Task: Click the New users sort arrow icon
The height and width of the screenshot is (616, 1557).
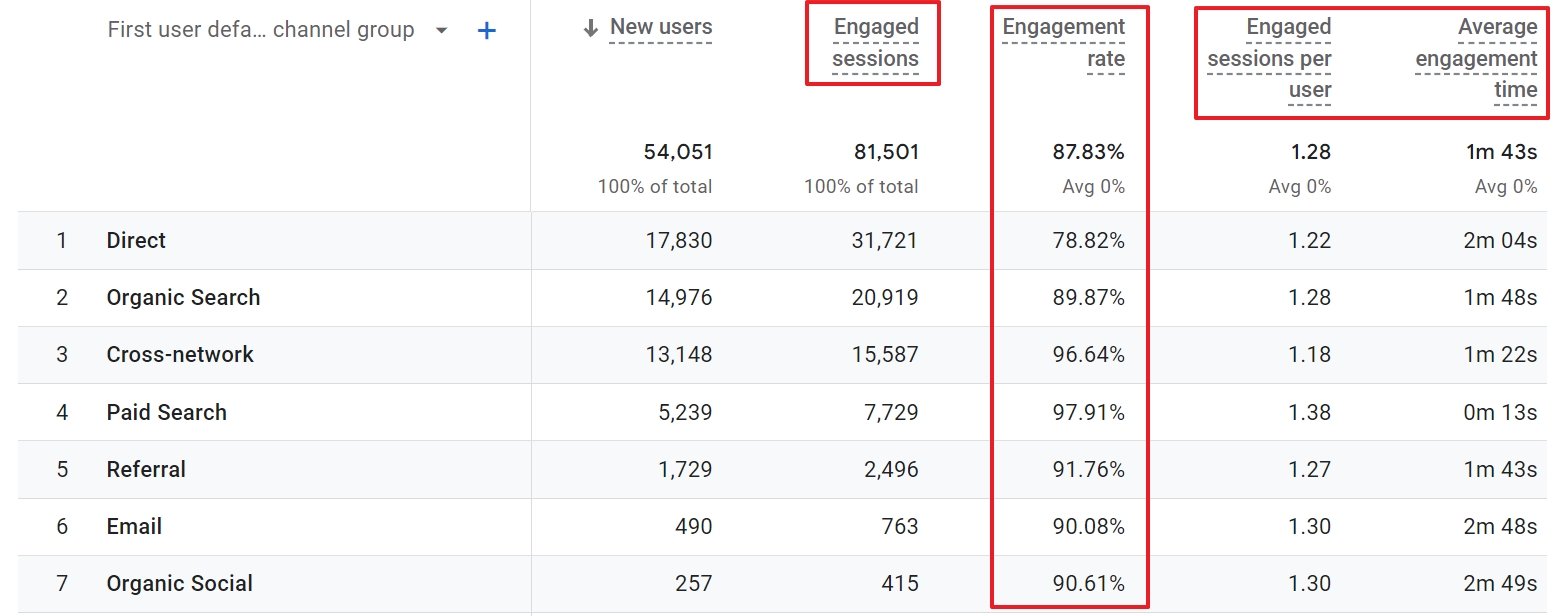Action: 589,27
